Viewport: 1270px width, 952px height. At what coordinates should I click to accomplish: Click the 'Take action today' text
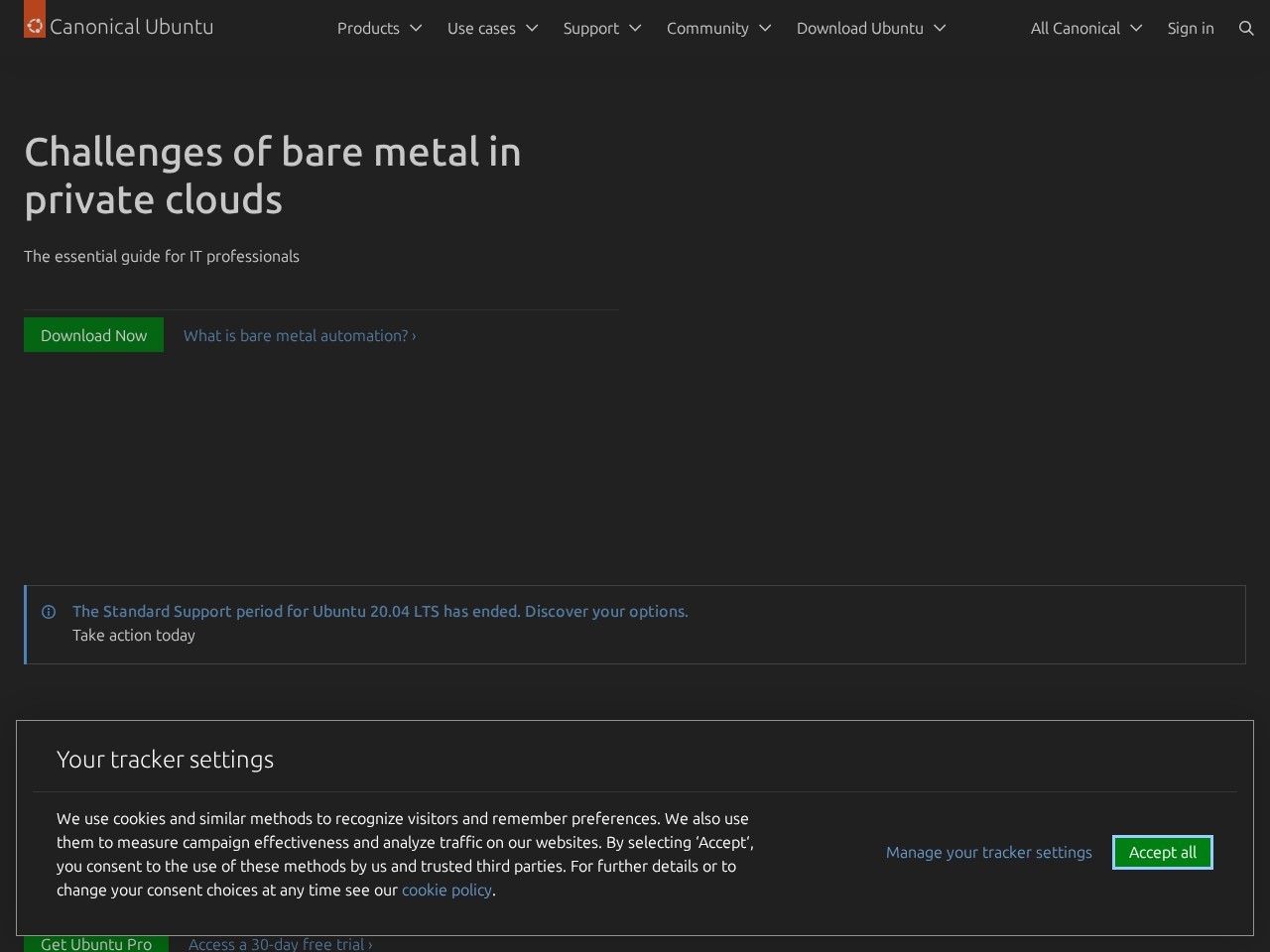(x=134, y=635)
